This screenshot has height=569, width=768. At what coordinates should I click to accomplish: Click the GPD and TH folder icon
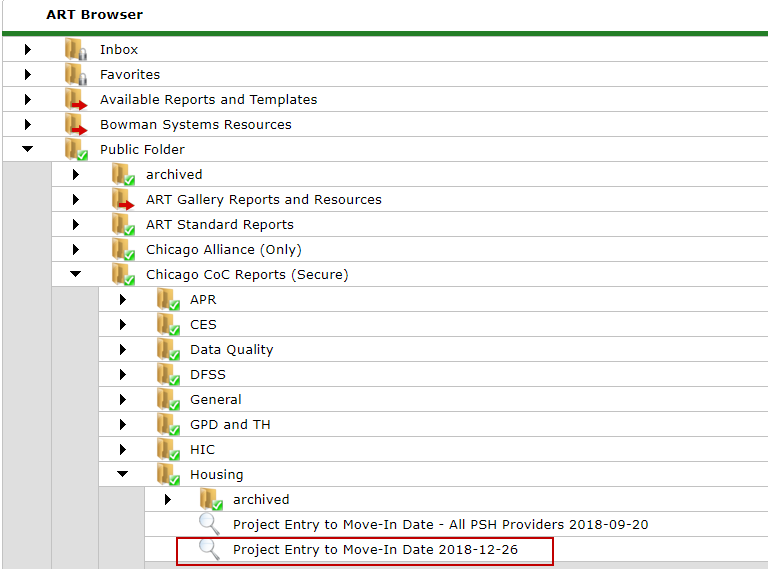(168, 425)
